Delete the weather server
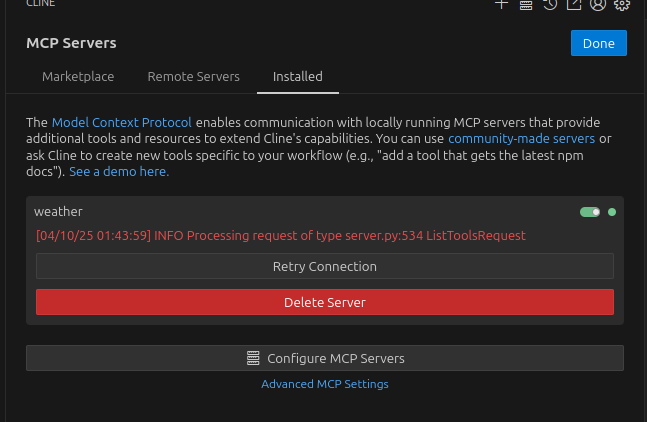This screenshot has width=647, height=422. pyautogui.click(x=324, y=302)
